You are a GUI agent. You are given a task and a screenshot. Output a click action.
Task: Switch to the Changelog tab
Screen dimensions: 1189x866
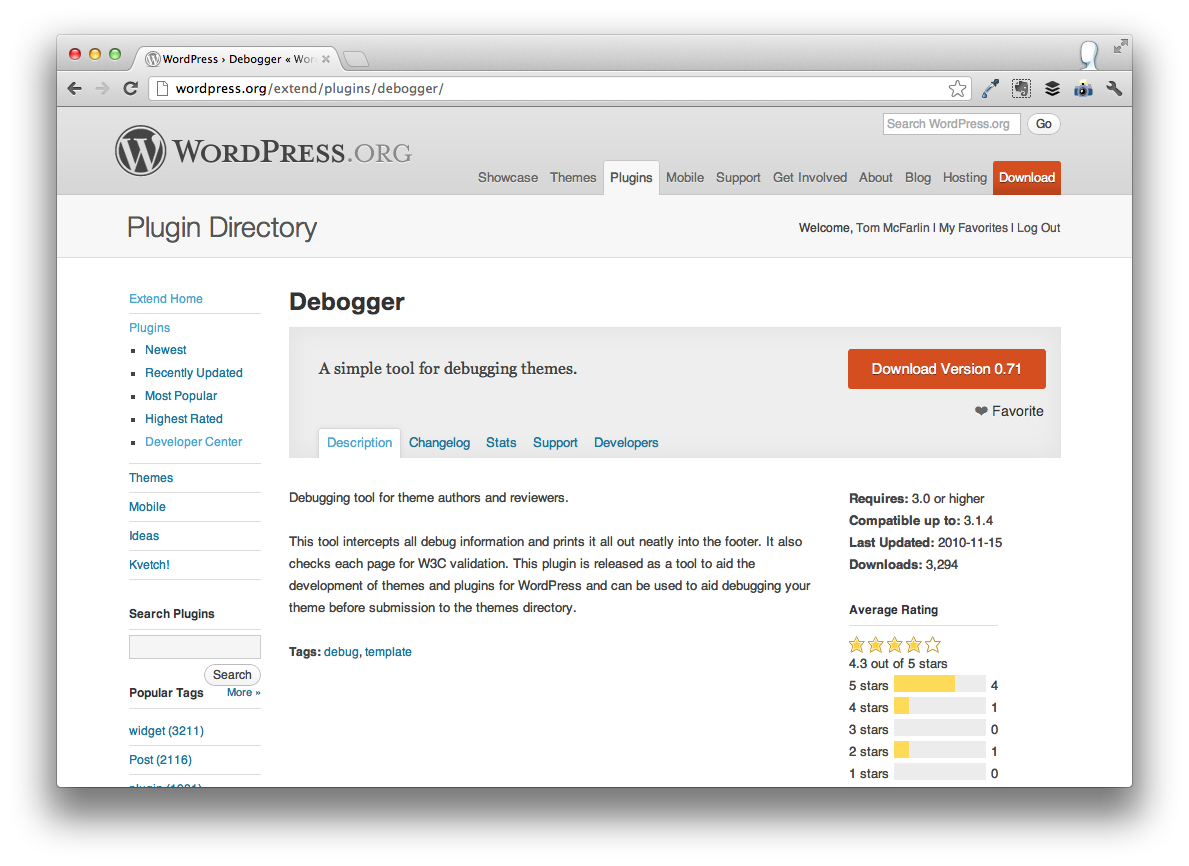[x=439, y=443]
